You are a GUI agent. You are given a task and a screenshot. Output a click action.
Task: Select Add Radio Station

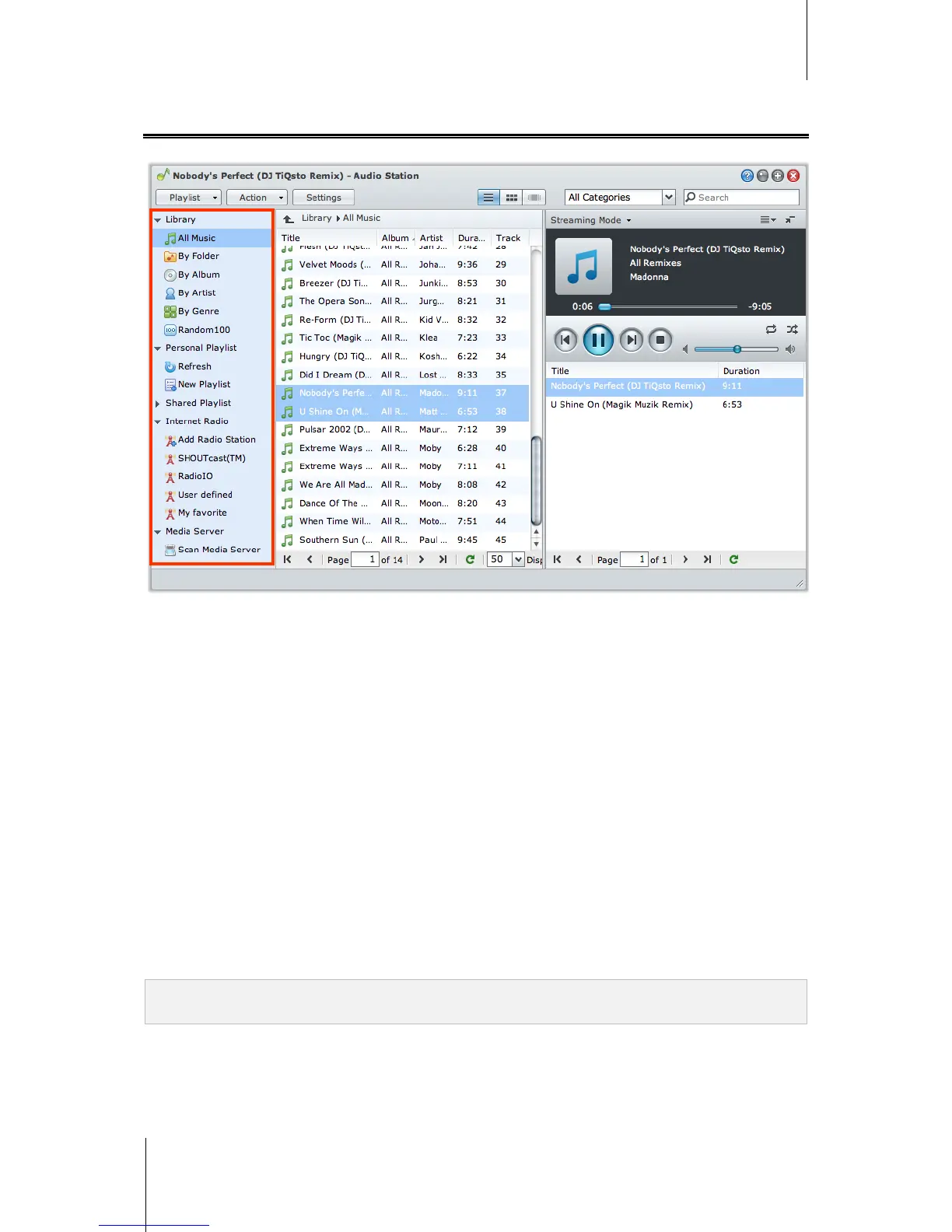coord(212,439)
